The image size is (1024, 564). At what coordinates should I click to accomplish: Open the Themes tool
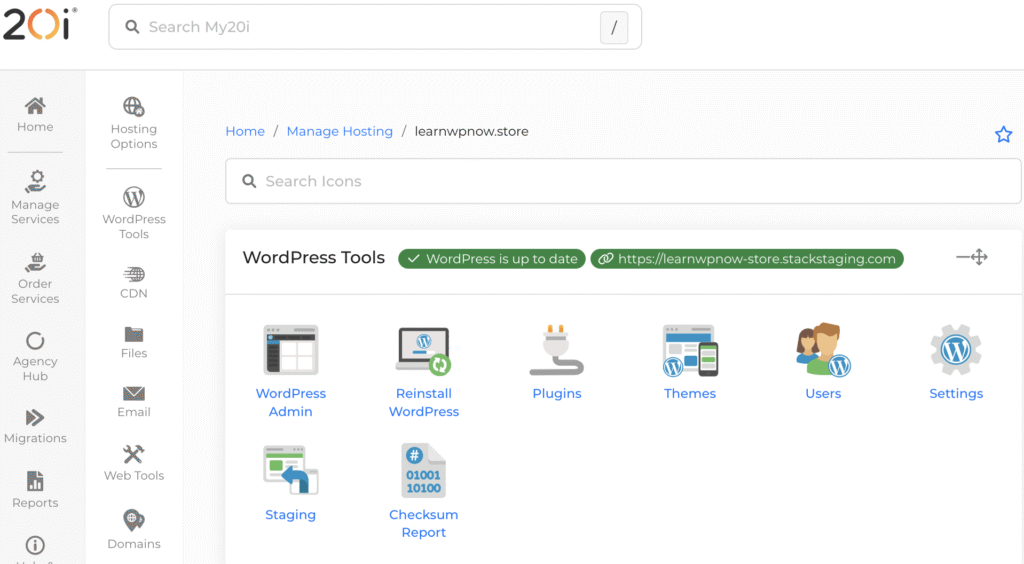pos(690,351)
